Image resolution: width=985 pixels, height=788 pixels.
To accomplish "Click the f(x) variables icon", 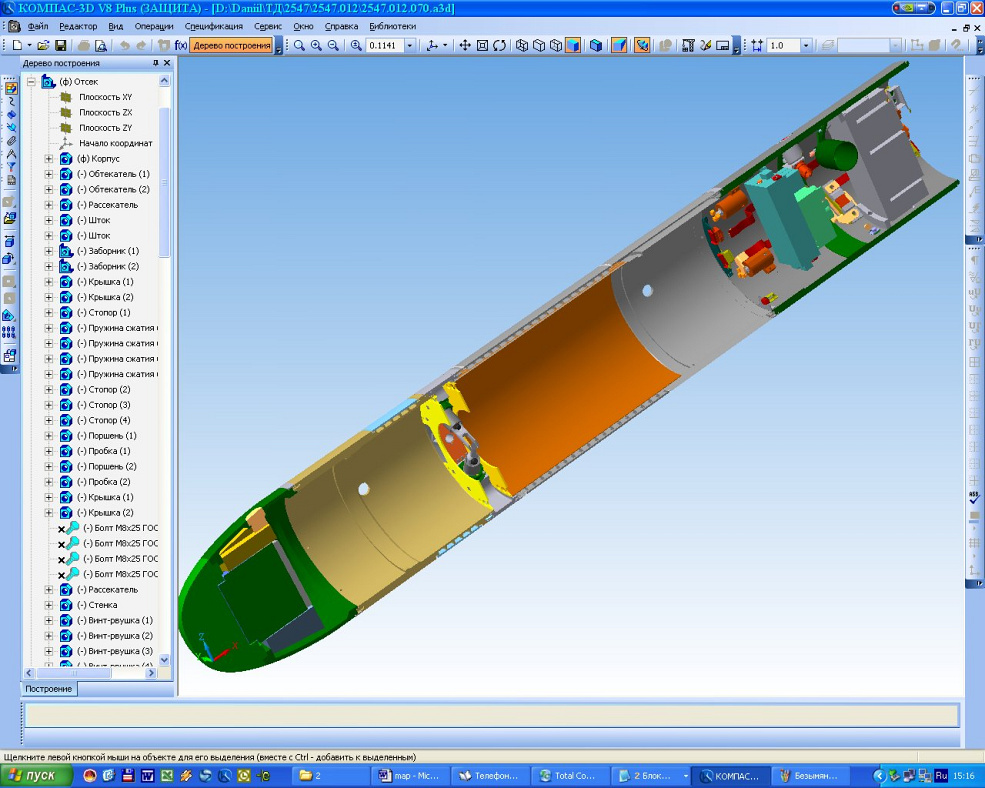I will click(x=181, y=46).
